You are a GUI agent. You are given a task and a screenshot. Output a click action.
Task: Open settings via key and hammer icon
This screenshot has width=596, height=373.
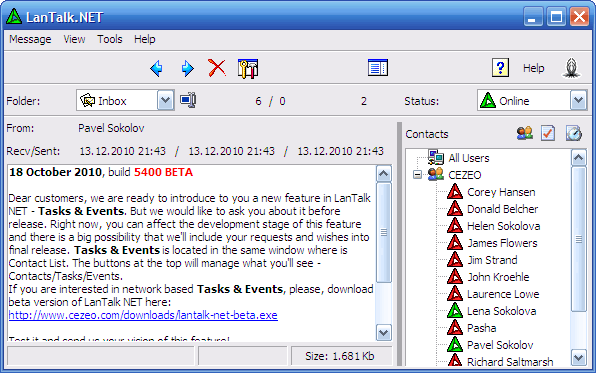248,68
